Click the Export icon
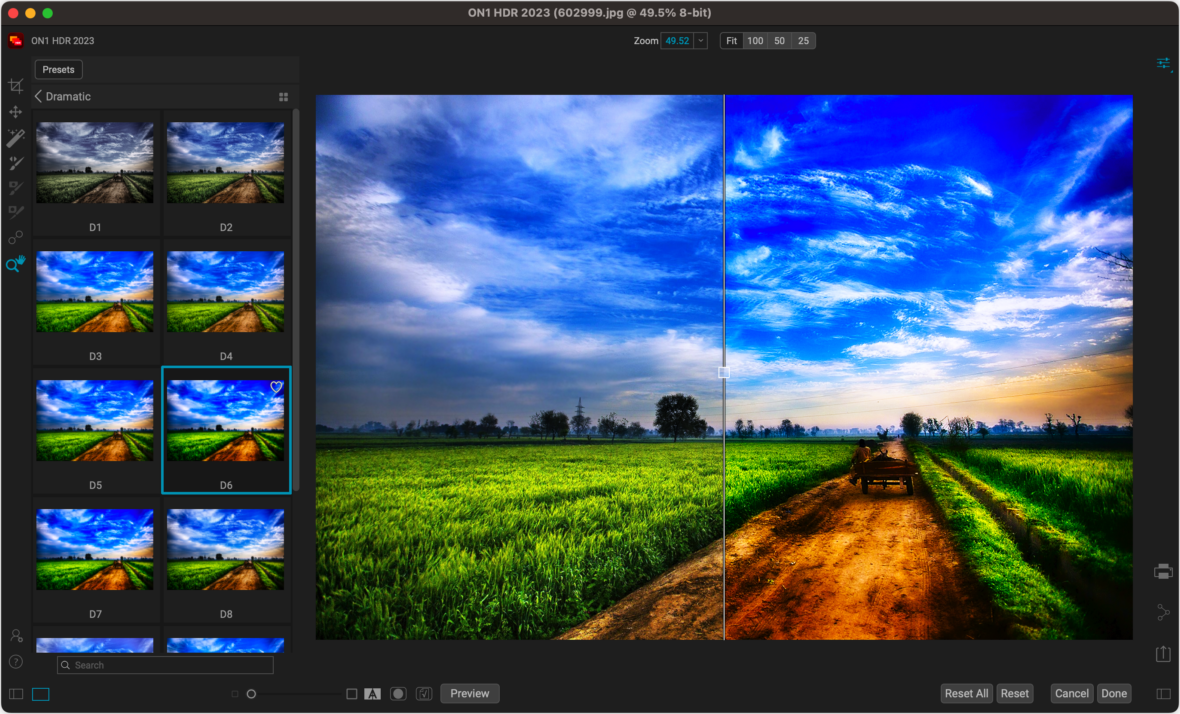The height and width of the screenshot is (714, 1180). click(1163, 653)
